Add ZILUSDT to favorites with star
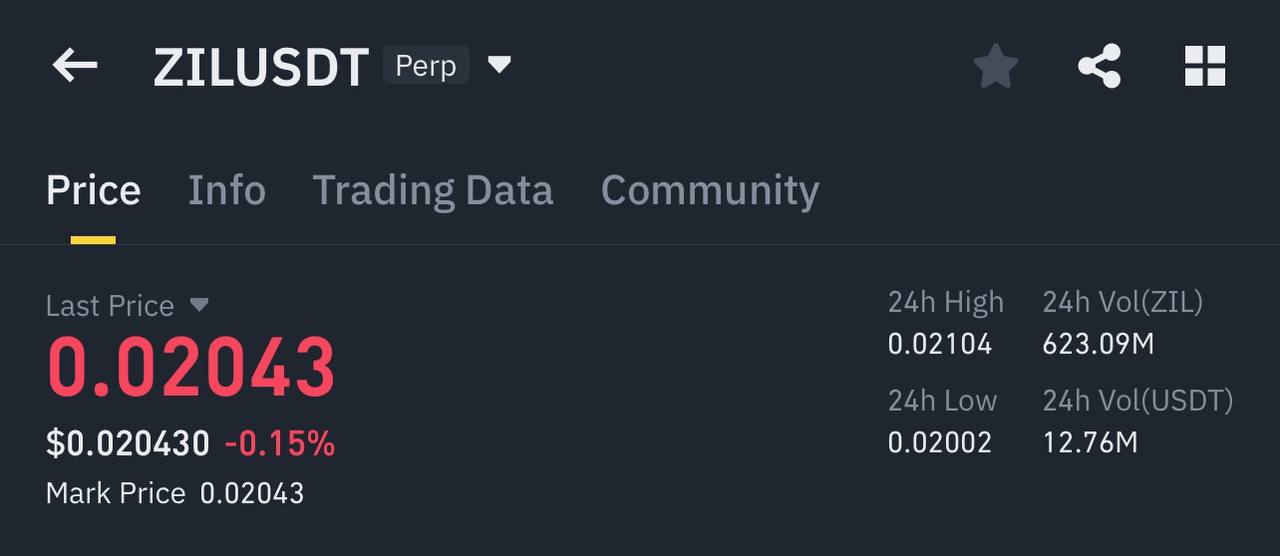The image size is (1280, 556). (995, 67)
